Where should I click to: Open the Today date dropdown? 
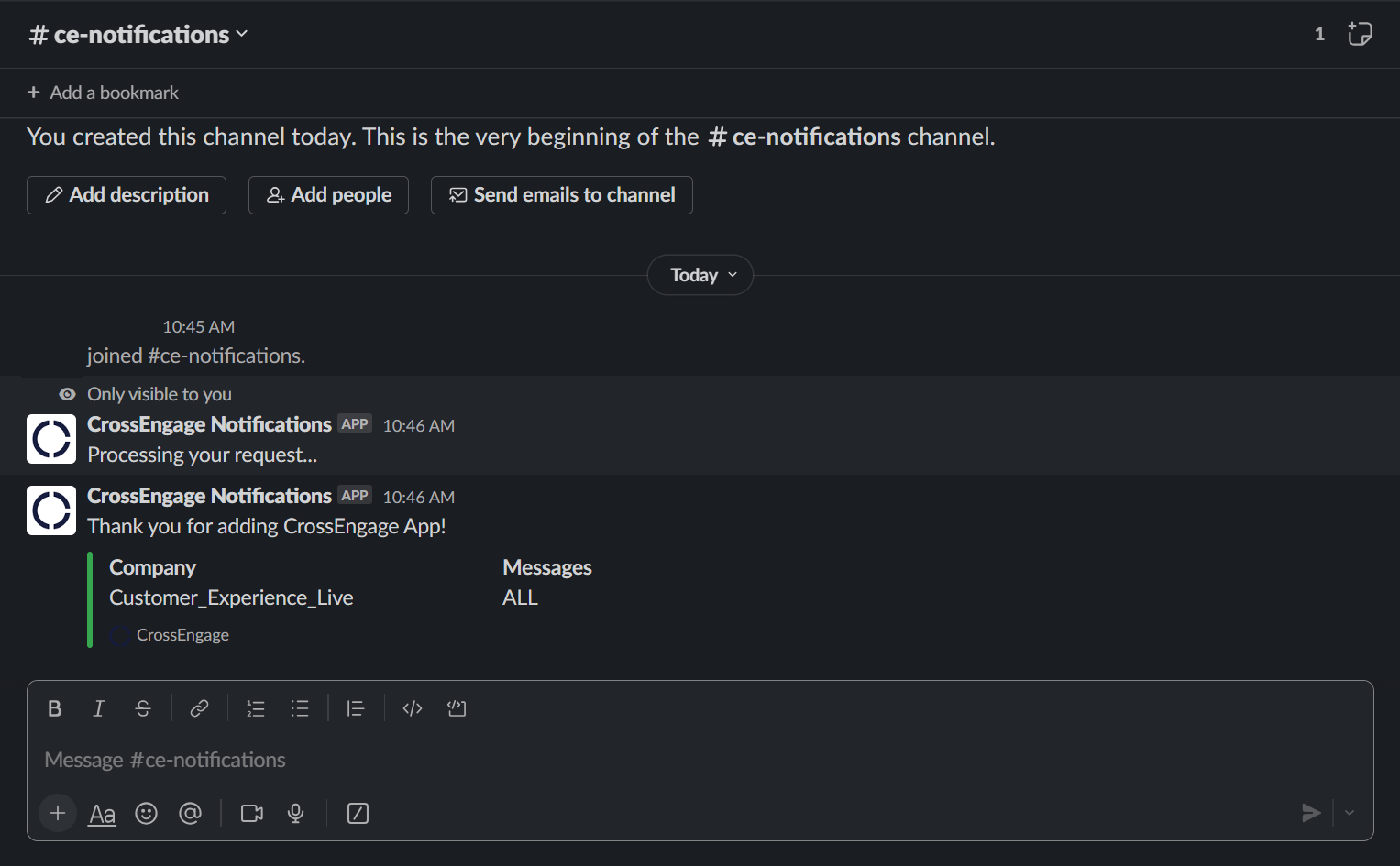tap(700, 275)
